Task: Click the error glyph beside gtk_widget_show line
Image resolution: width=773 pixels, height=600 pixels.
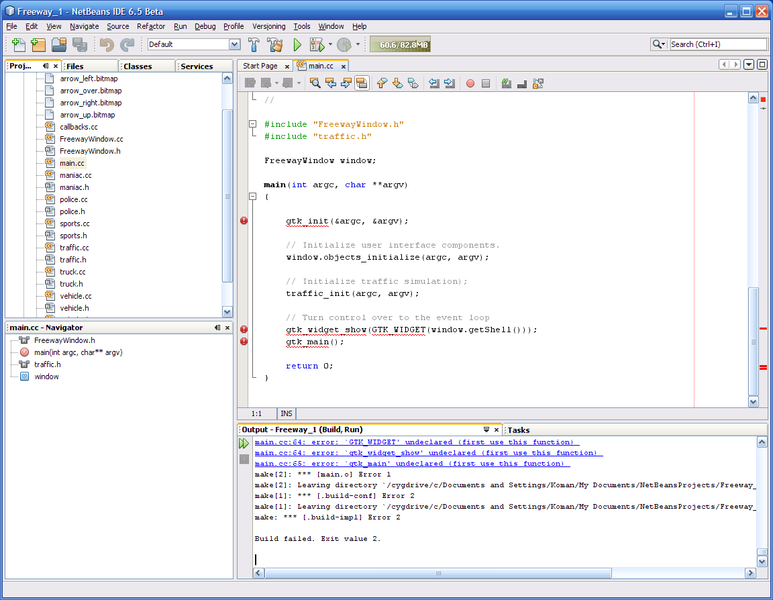Action: tap(244, 329)
